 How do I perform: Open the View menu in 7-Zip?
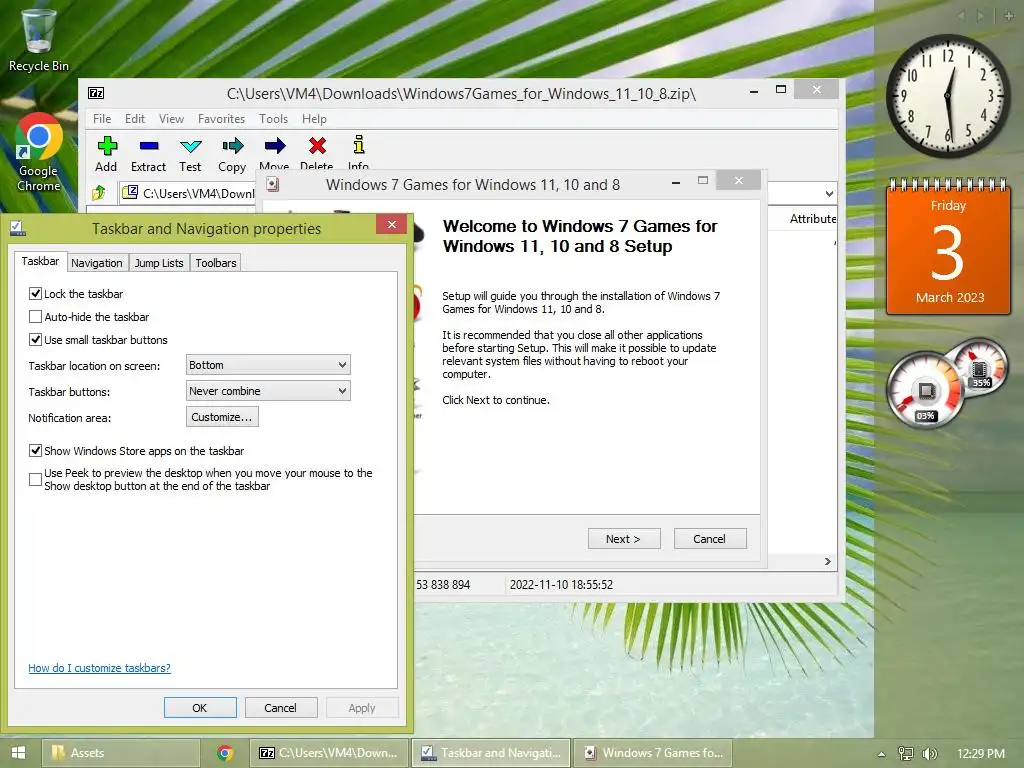pyautogui.click(x=171, y=119)
